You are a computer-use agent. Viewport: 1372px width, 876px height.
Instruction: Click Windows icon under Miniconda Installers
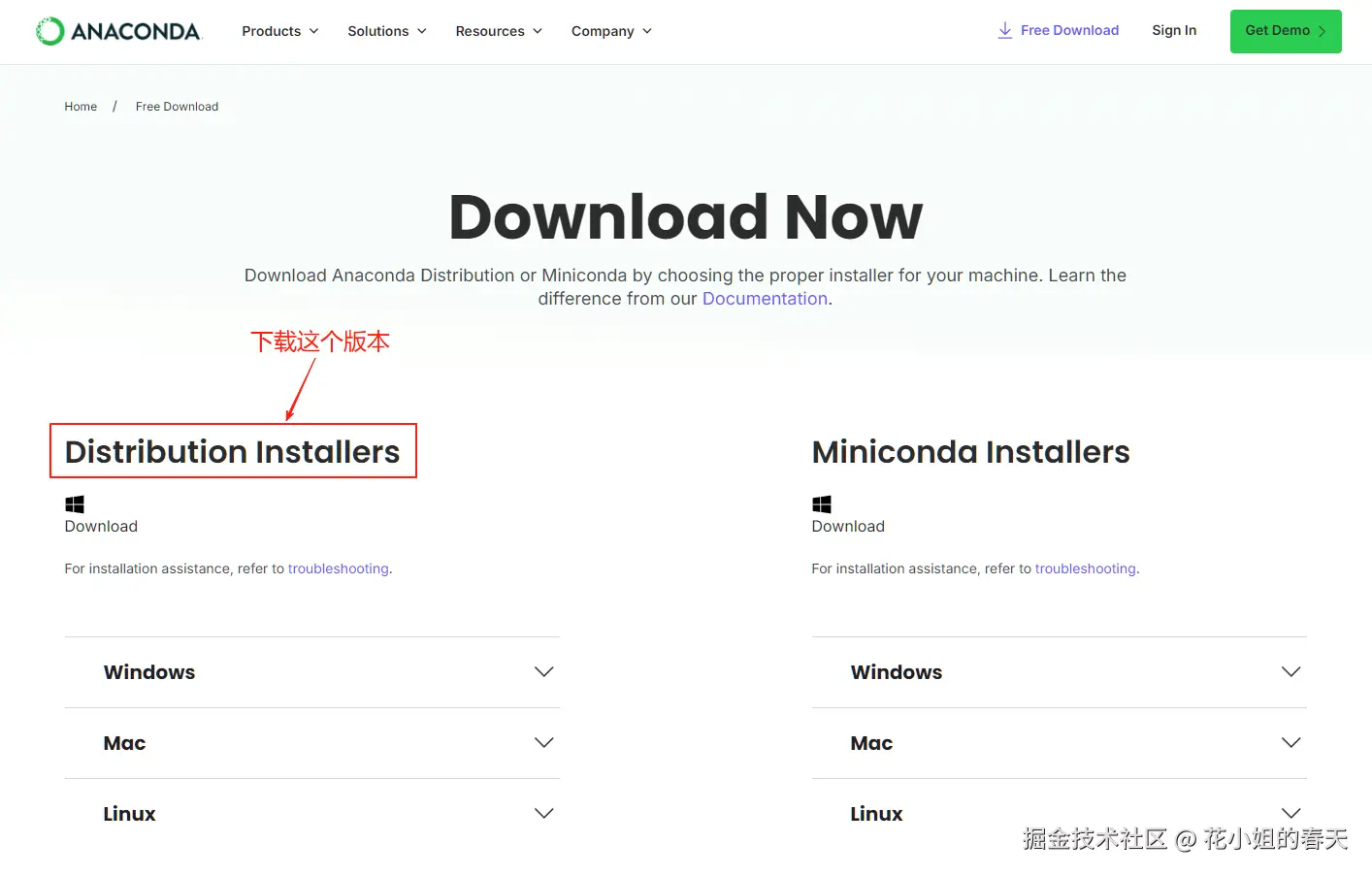pyautogui.click(x=822, y=504)
